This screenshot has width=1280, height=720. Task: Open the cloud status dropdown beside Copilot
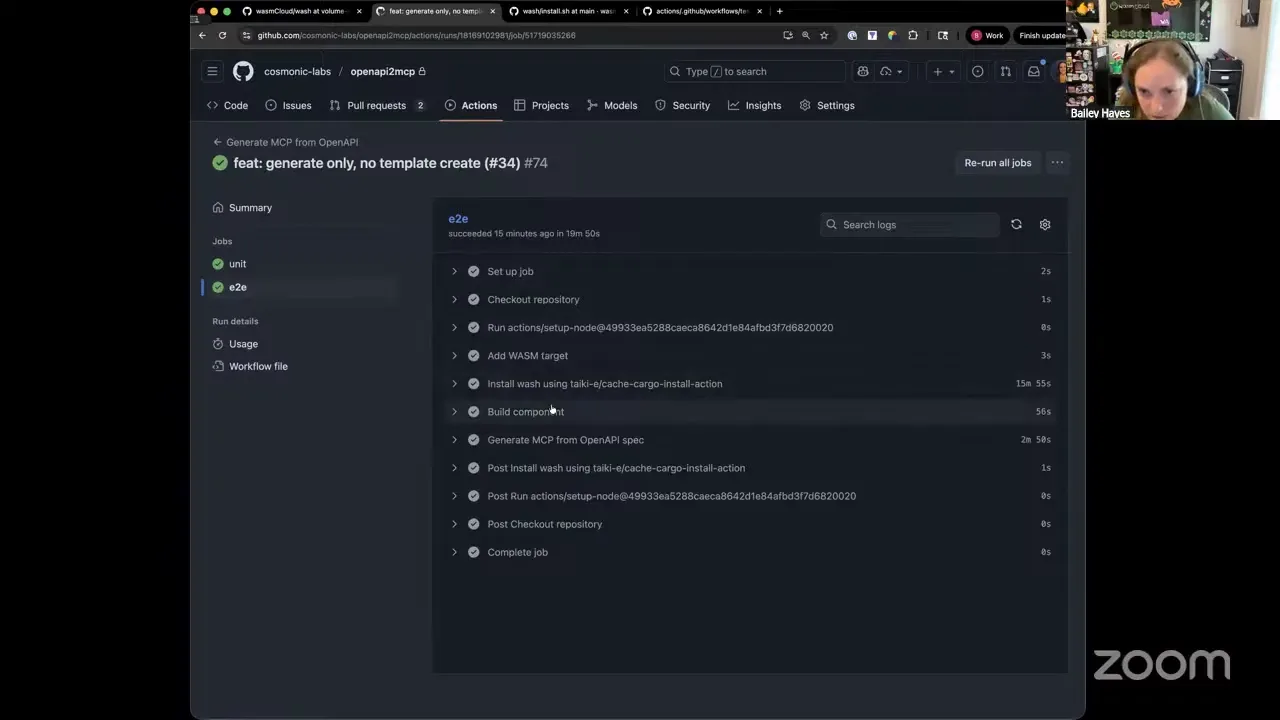(891, 71)
